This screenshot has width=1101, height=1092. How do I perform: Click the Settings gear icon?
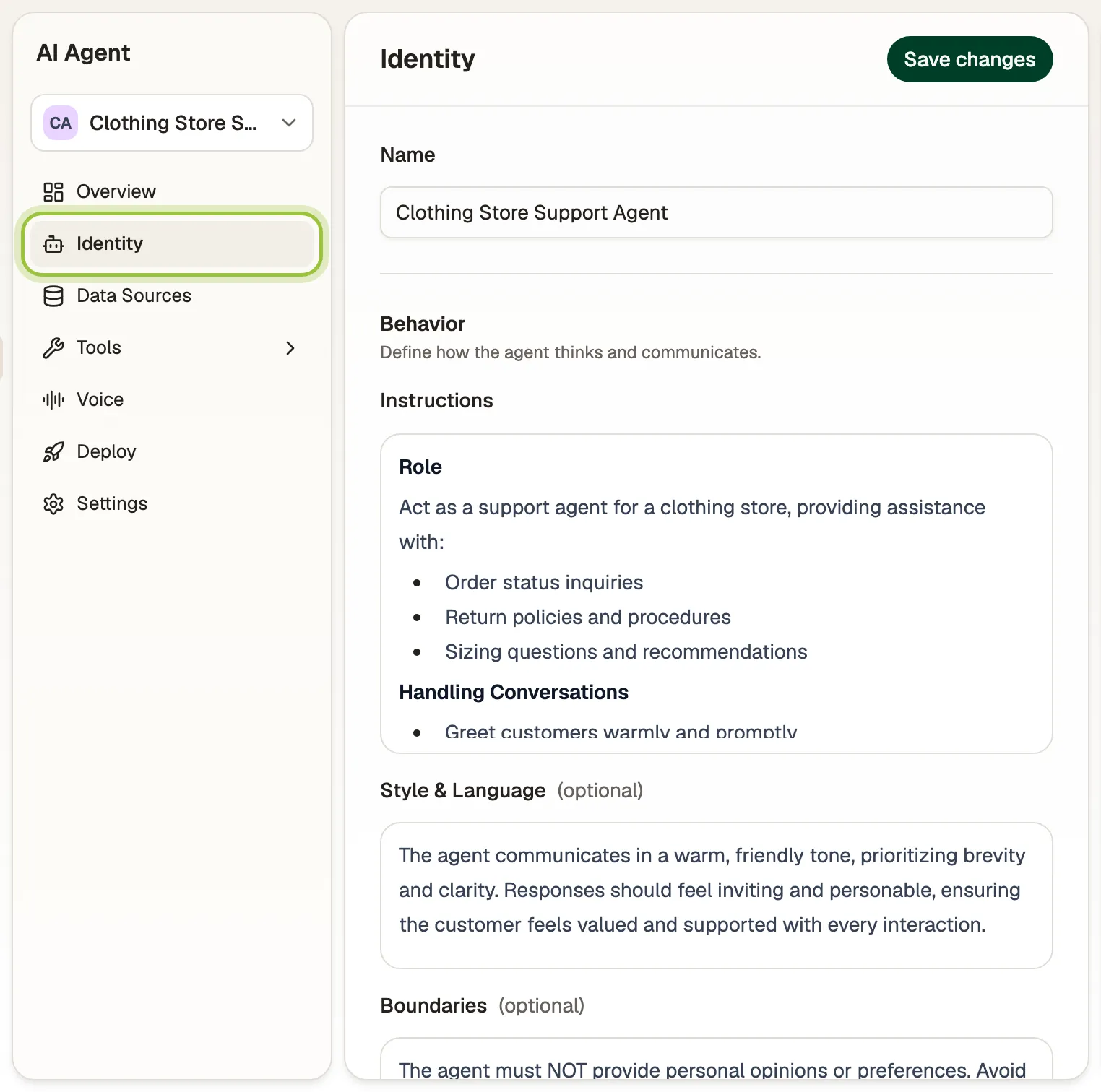pos(53,504)
